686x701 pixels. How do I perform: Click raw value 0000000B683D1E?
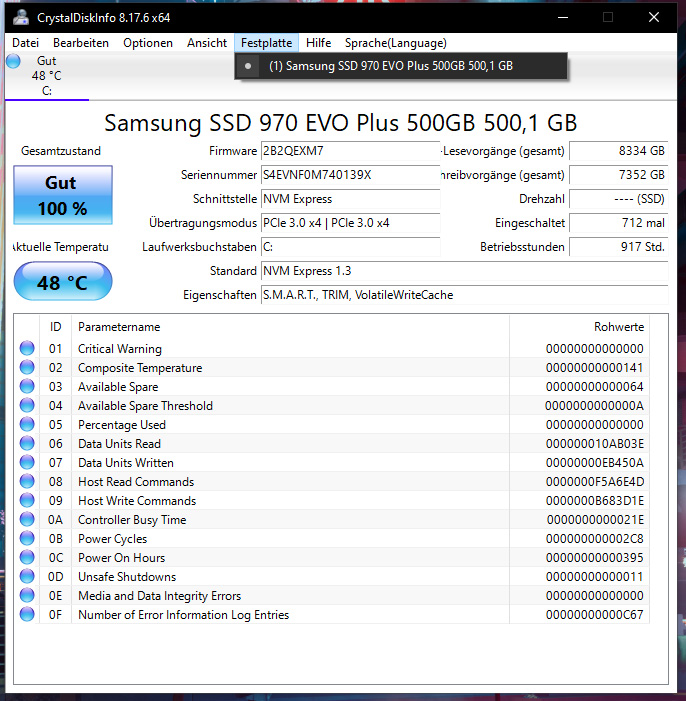[x=595, y=501]
